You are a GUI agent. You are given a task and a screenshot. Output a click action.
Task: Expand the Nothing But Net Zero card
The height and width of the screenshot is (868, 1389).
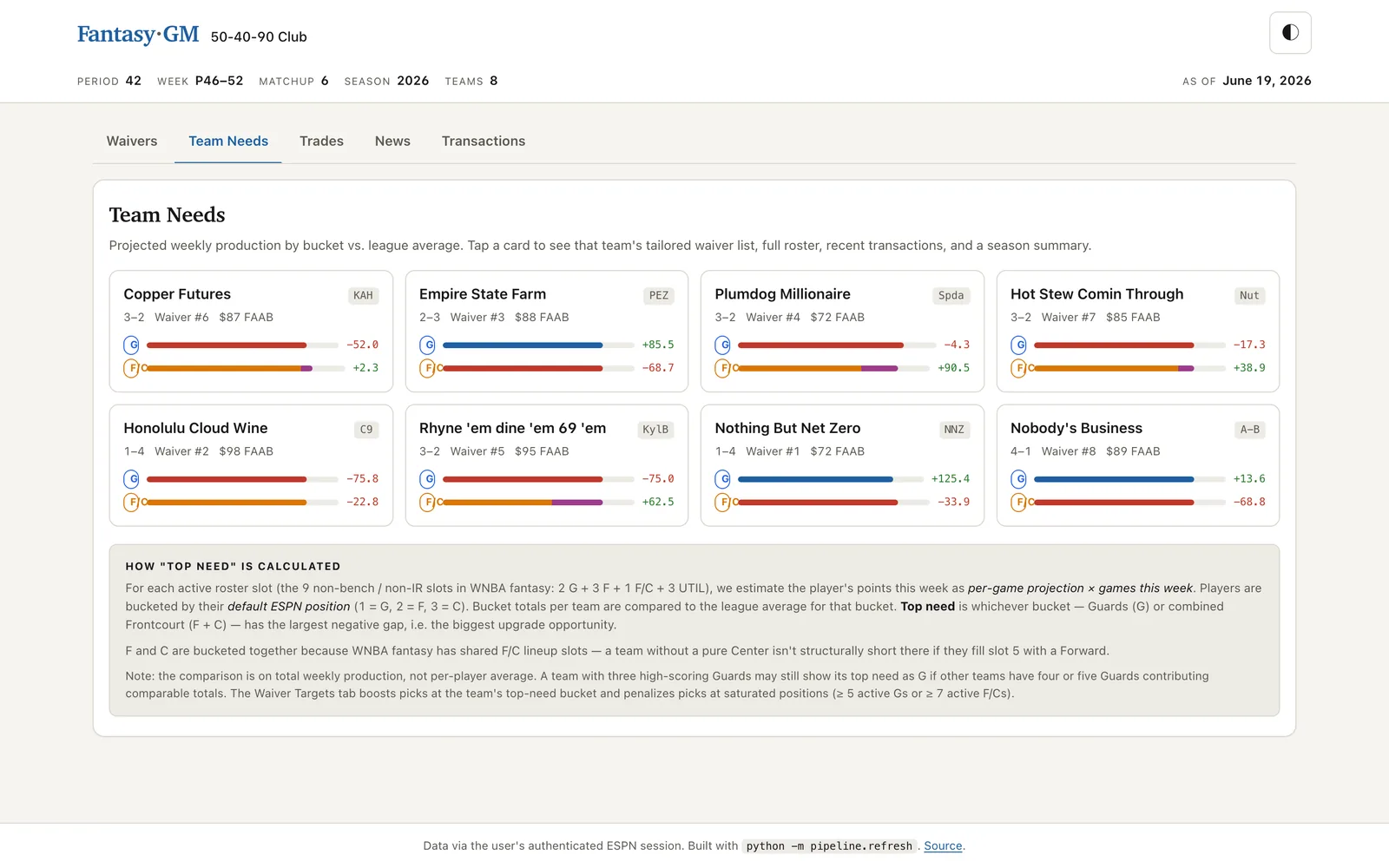842,465
